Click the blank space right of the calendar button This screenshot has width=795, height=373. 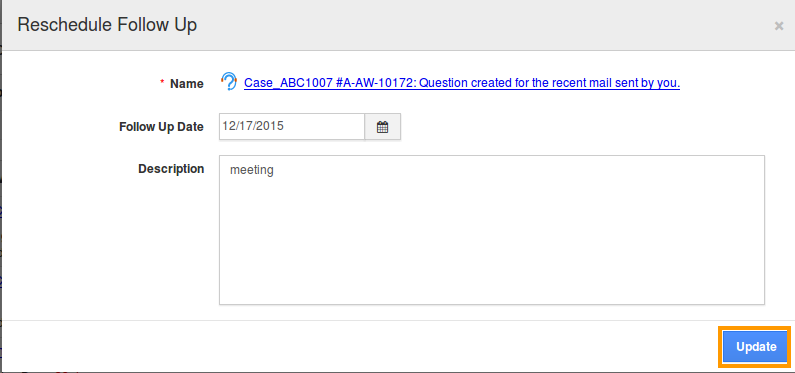[583, 127]
